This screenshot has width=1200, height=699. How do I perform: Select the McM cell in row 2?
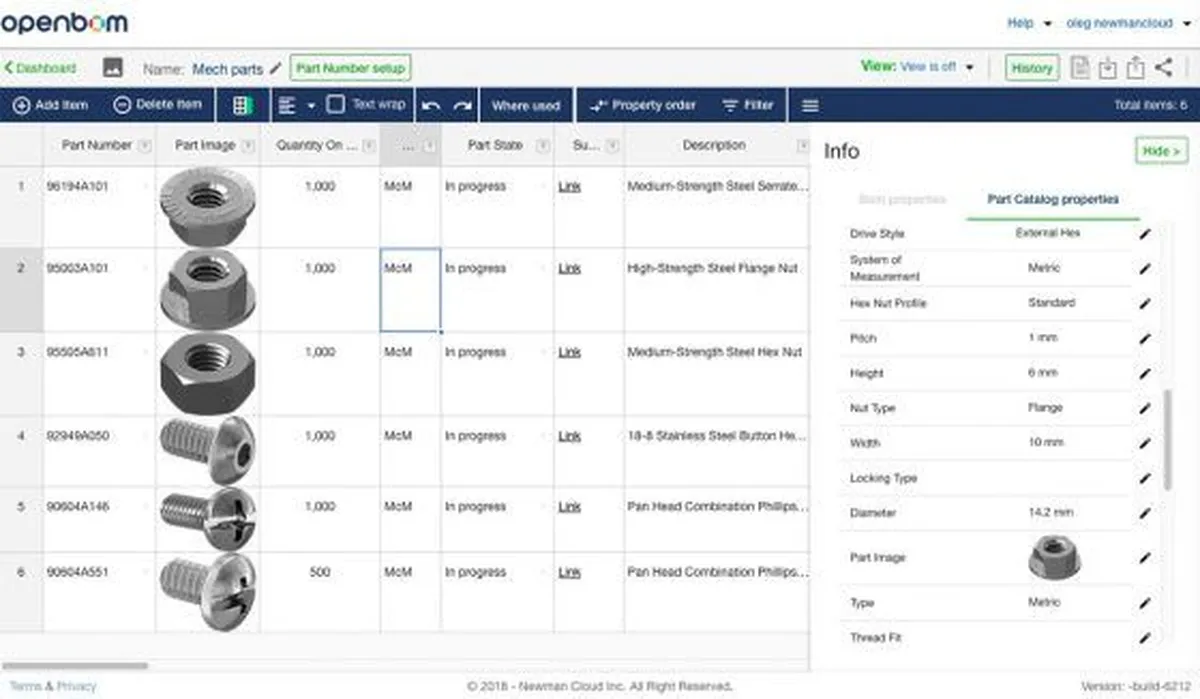[x=410, y=290]
